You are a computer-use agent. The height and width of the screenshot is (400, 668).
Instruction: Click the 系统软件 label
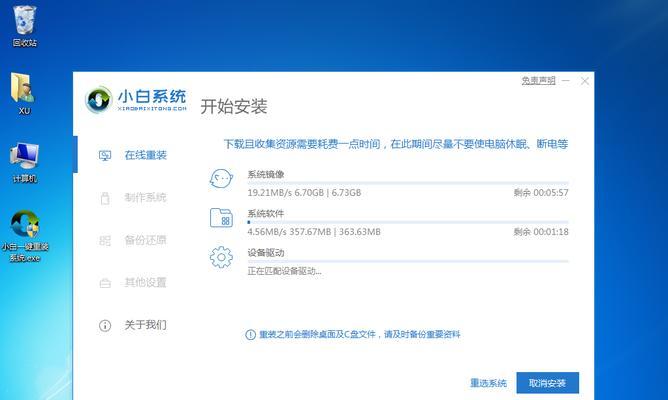click(266, 213)
